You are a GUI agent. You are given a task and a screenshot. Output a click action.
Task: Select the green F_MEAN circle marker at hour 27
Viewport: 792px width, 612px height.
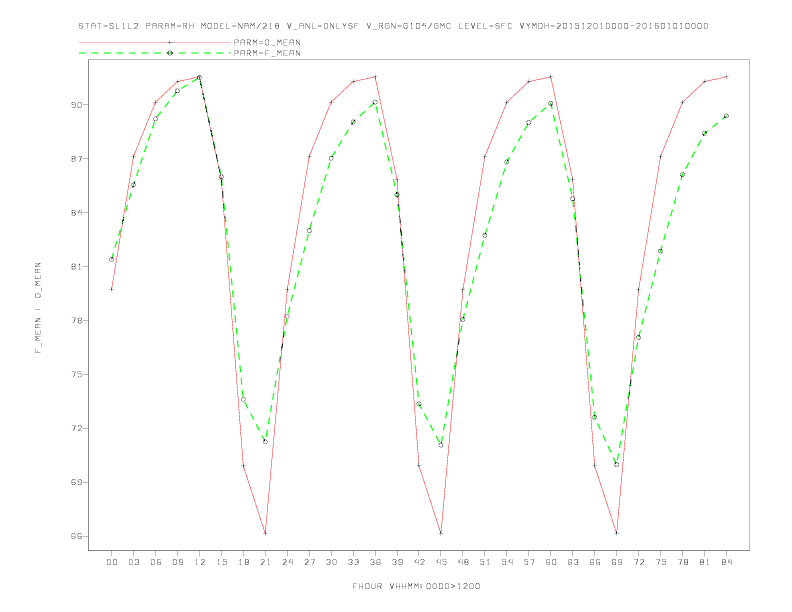click(309, 231)
